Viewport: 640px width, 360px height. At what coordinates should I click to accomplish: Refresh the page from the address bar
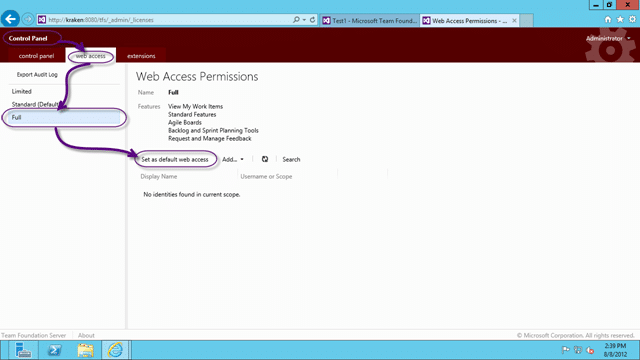click(312, 20)
